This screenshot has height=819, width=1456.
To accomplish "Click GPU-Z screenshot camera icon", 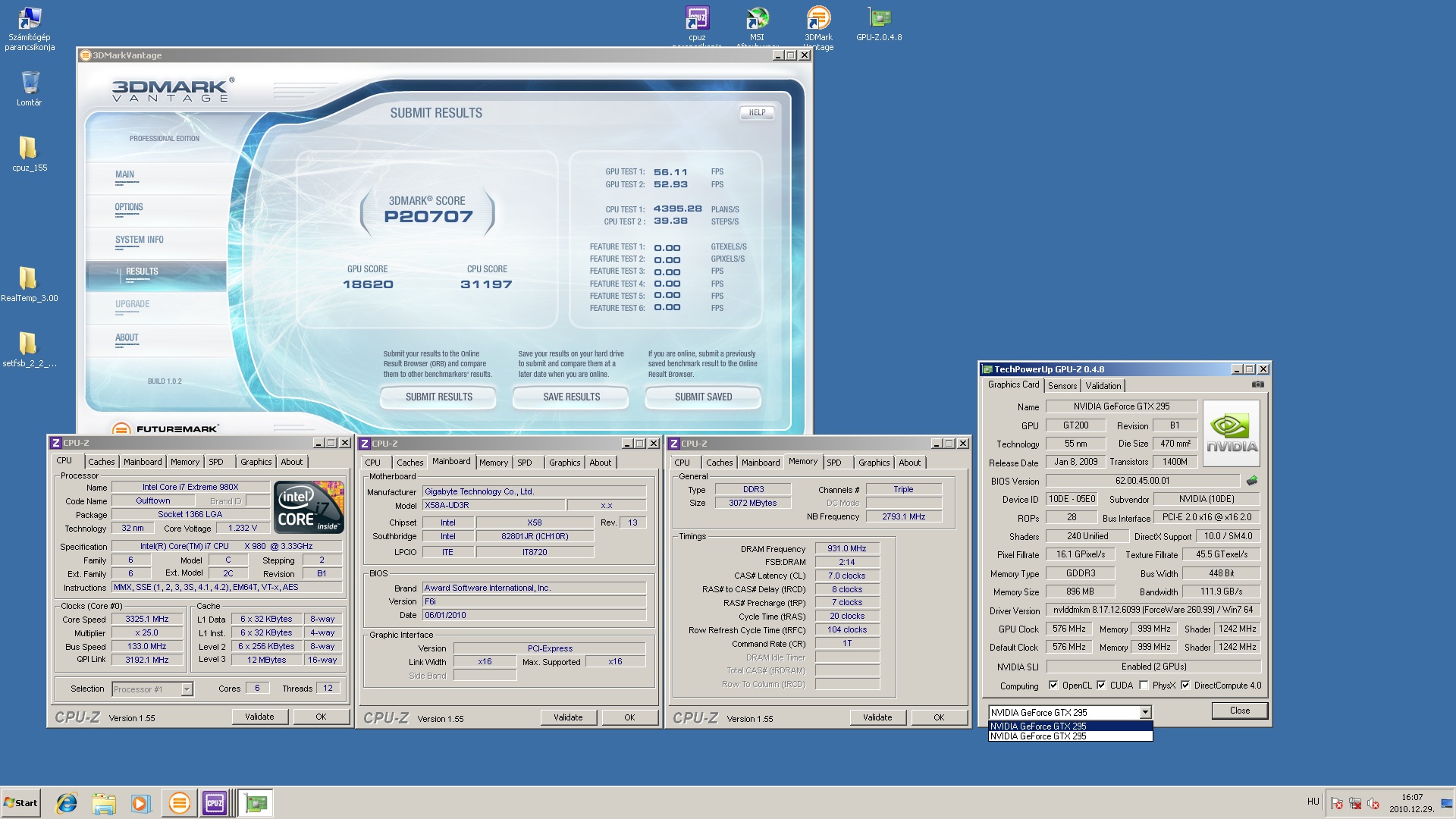I will 1257,384.
